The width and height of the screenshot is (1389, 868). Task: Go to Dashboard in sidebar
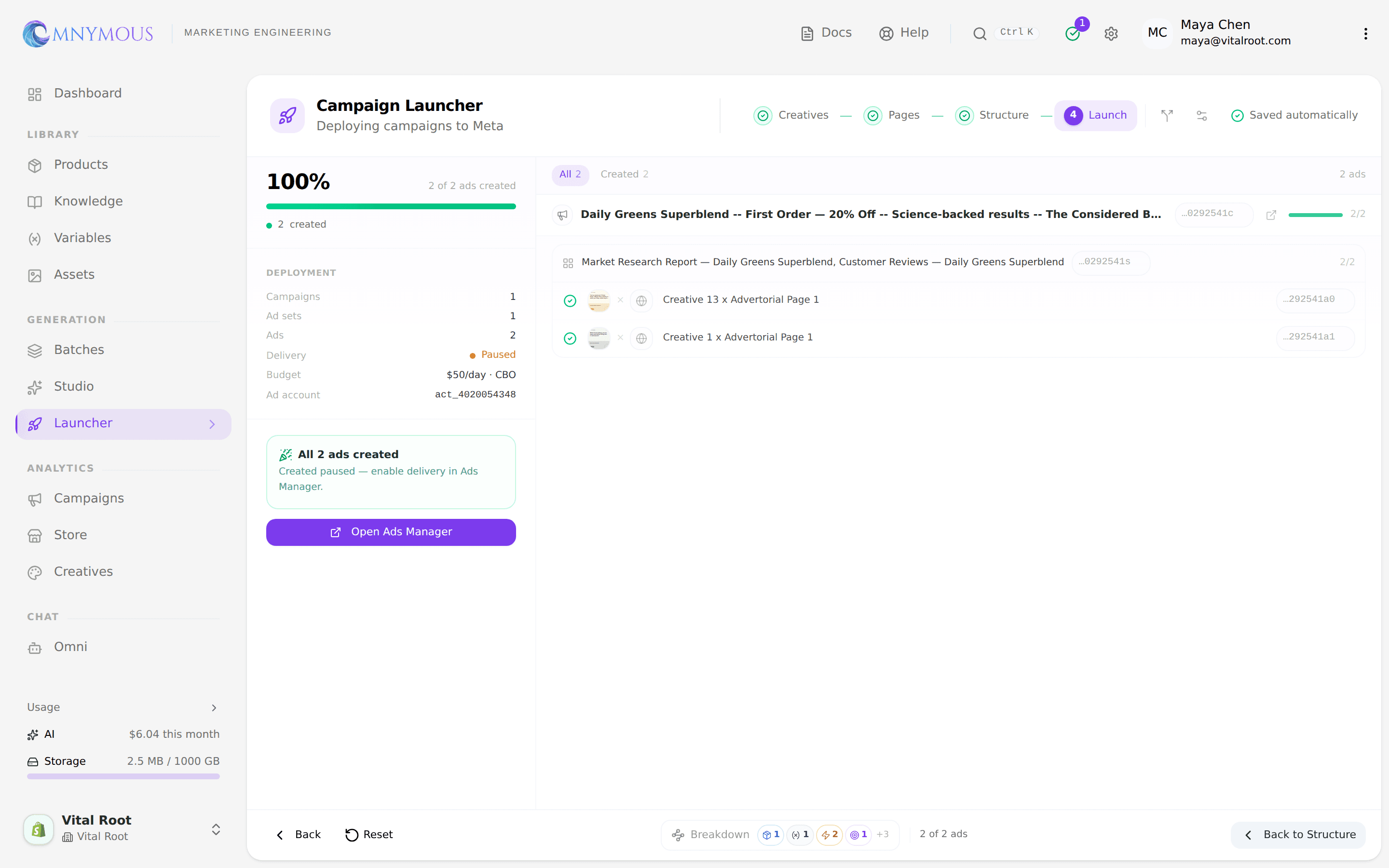123,94
